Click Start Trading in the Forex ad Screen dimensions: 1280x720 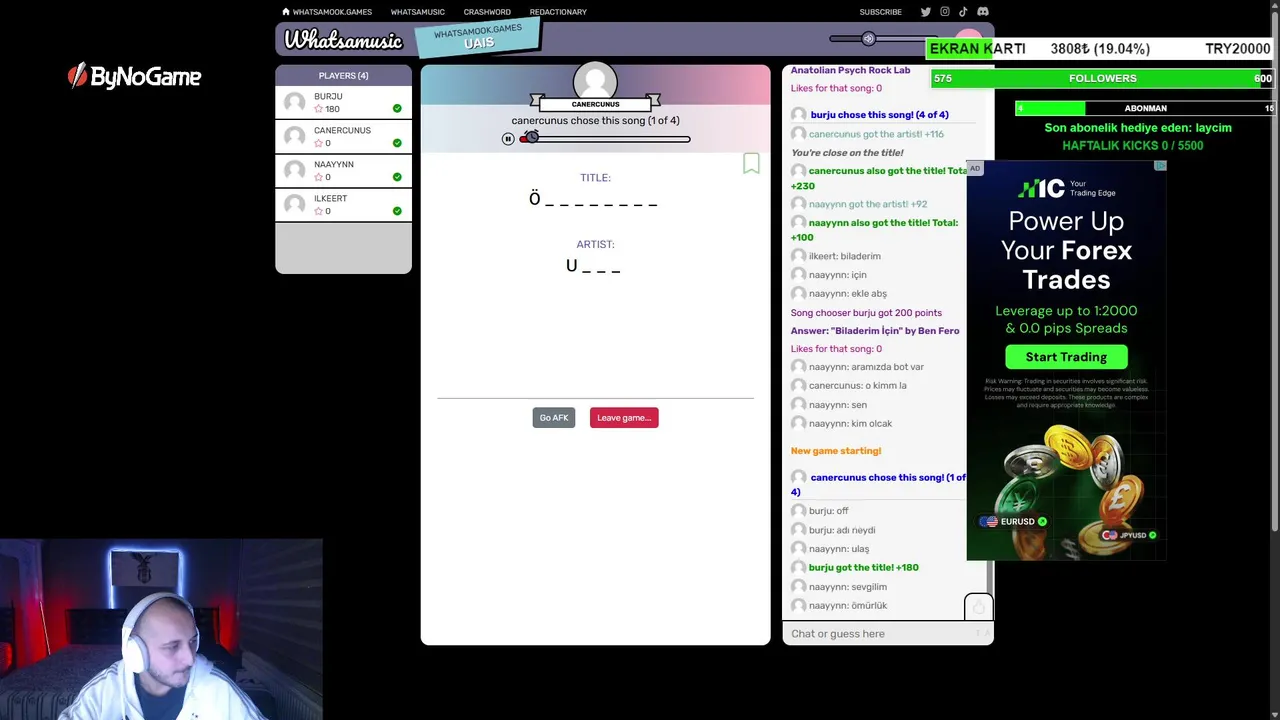pos(1066,357)
